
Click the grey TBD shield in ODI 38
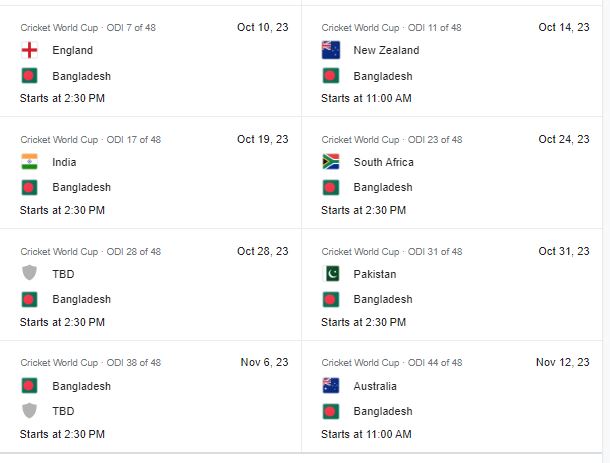tap(29, 411)
